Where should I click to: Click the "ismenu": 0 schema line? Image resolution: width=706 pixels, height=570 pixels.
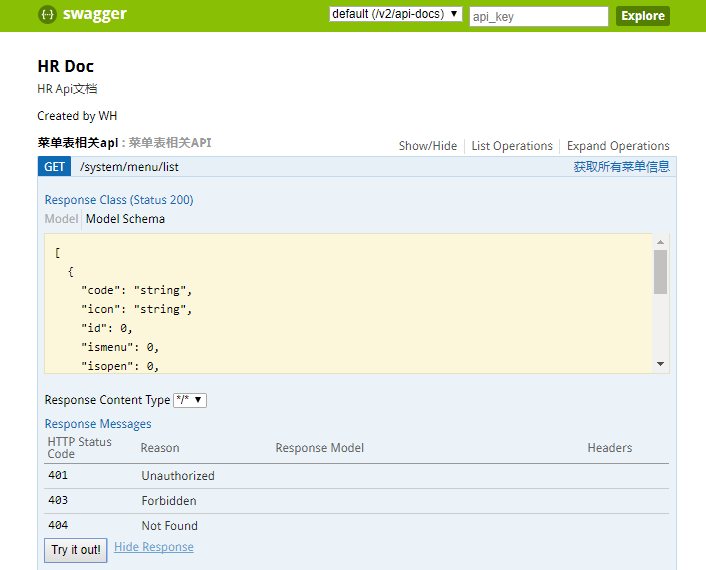tap(119, 347)
